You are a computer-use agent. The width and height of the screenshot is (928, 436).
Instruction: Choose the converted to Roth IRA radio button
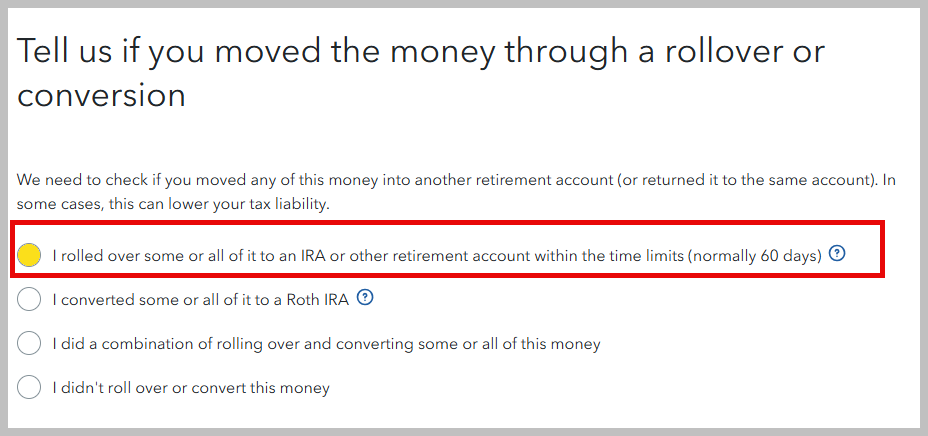[x=29, y=299]
